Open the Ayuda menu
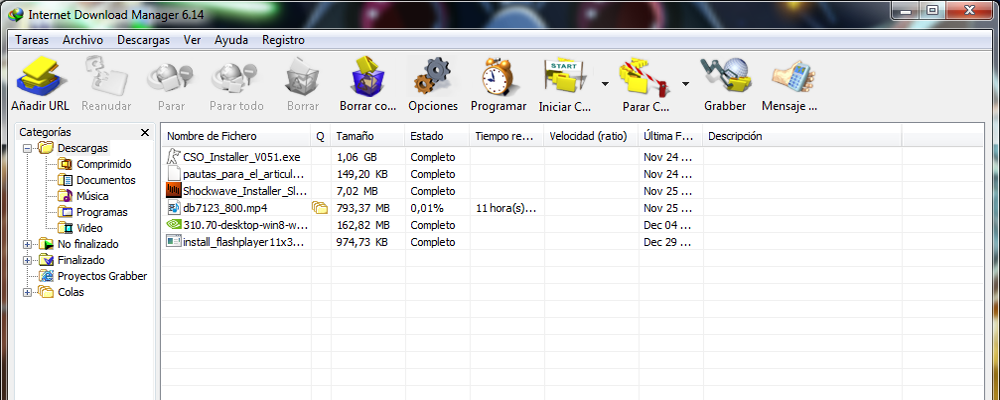The image size is (1000, 400). click(232, 40)
